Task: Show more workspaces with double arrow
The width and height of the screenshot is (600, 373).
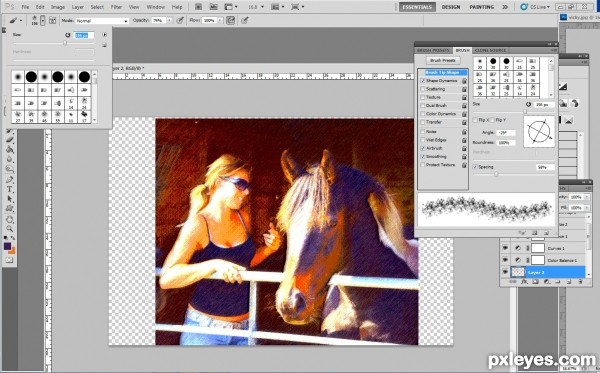Action: [x=505, y=7]
